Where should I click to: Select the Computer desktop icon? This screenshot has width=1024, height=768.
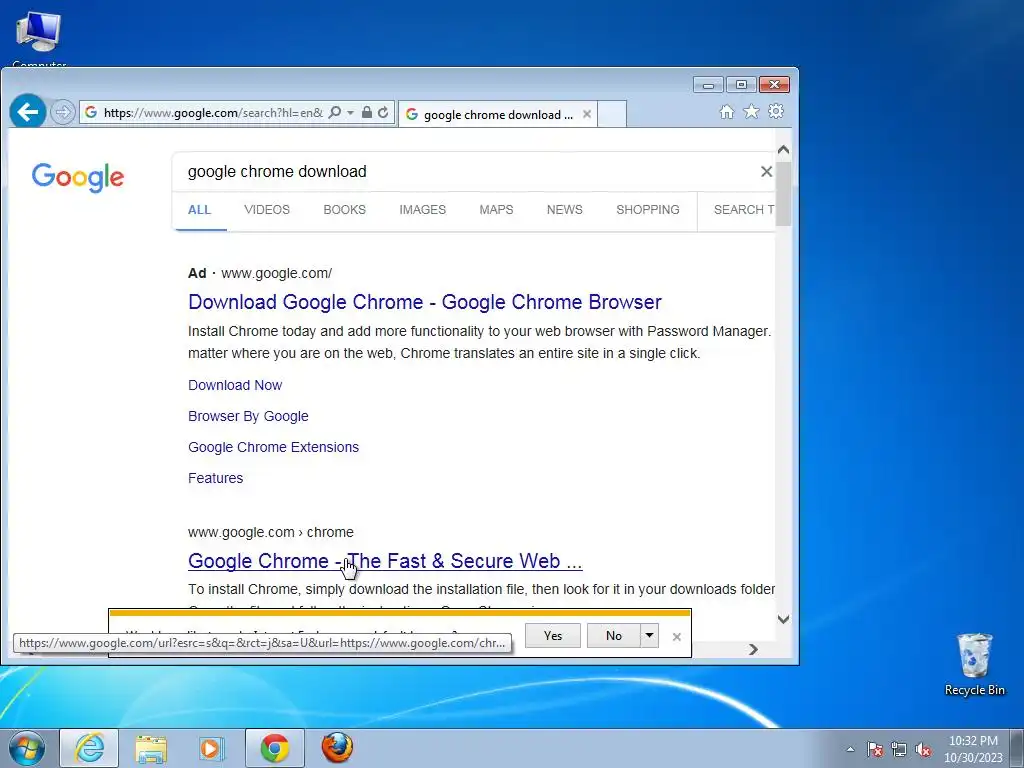click(39, 38)
